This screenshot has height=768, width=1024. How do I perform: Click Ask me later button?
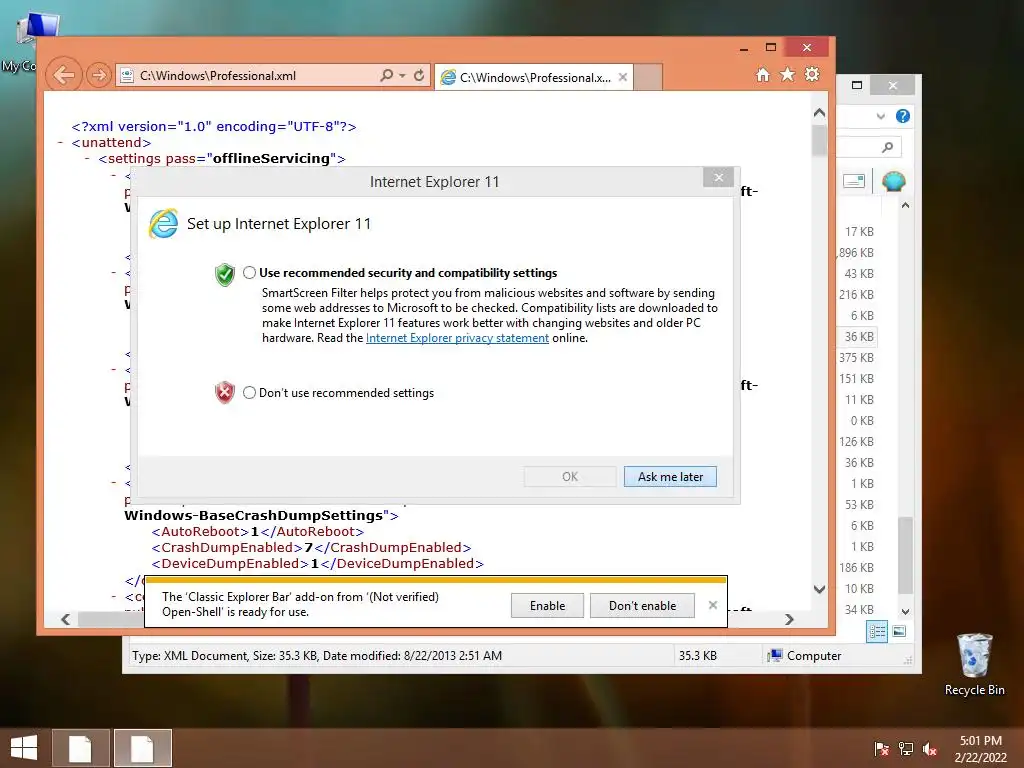(x=670, y=477)
